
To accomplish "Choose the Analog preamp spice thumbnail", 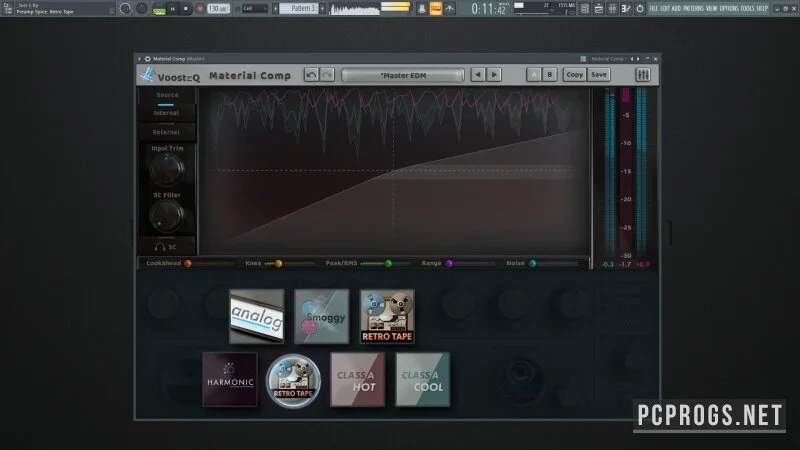I will 257,316.
